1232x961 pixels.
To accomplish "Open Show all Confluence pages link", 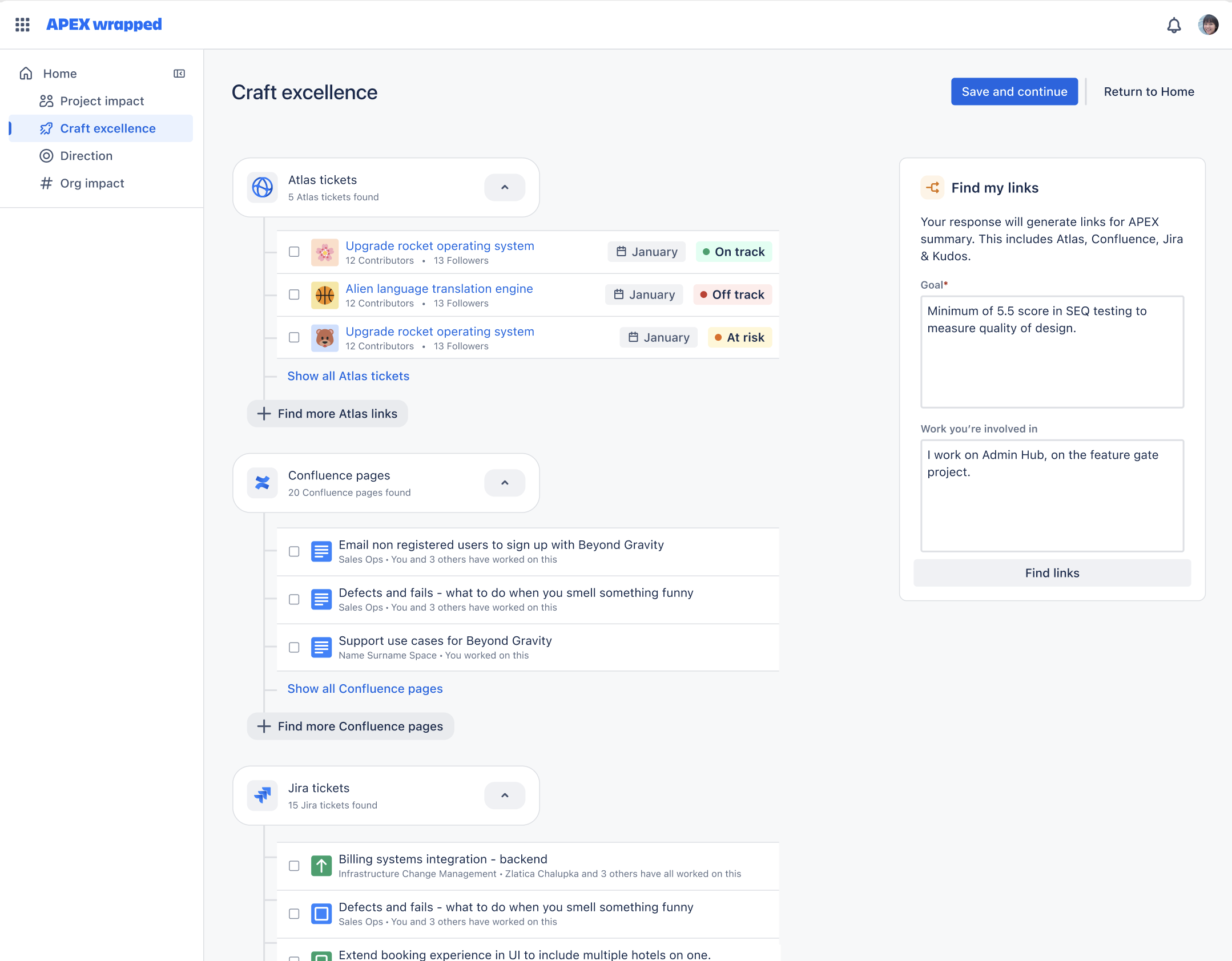I will (365, 689).
